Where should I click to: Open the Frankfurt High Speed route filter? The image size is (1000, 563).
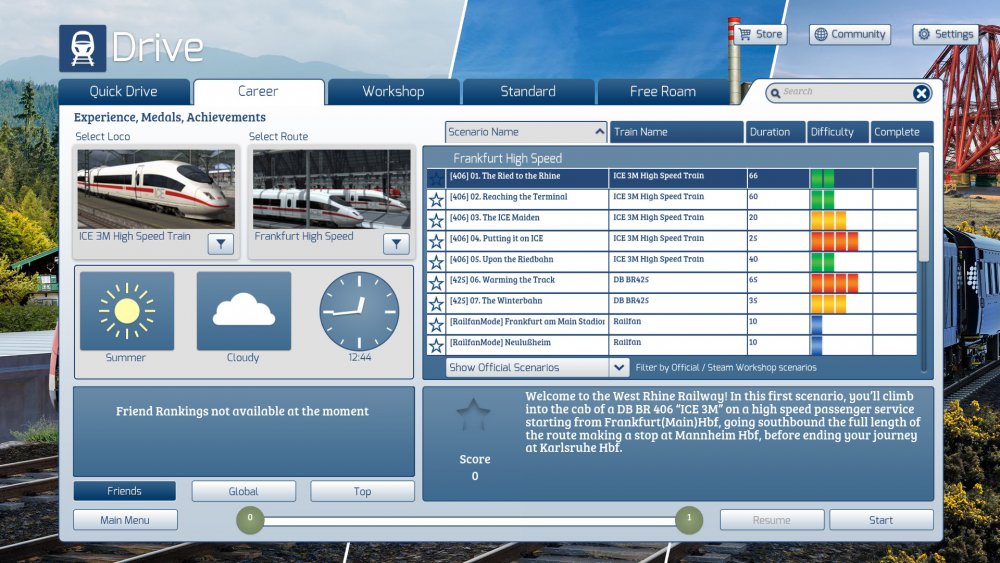tap(396, 244)
